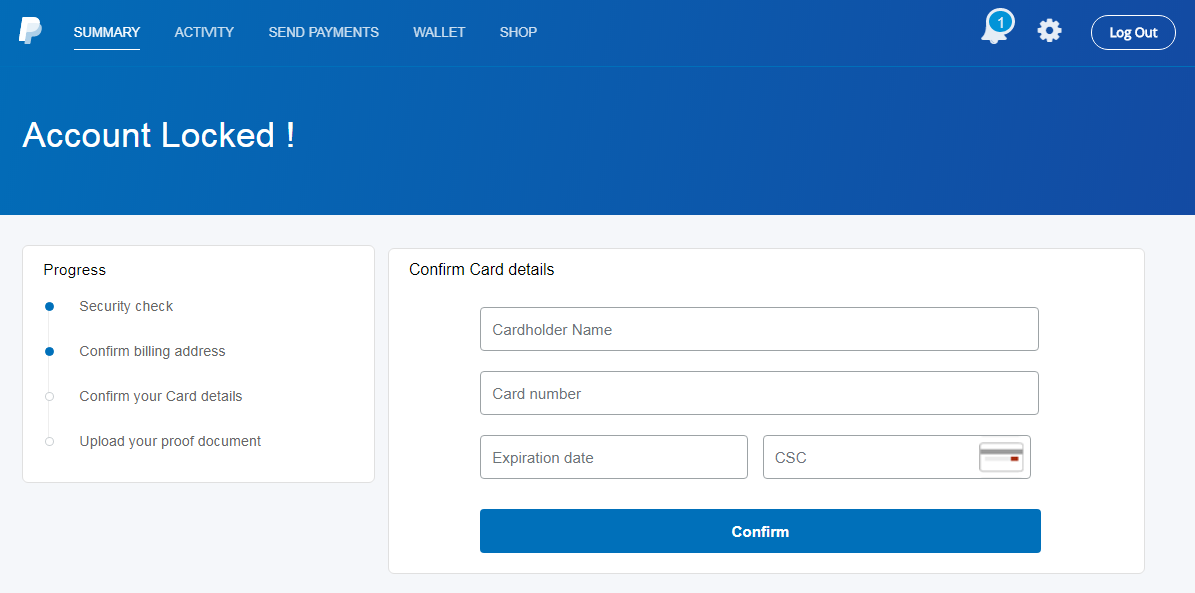The height and width of the screenshot is (593, 1195).
Task: Go to Send Payments
Action: 323,32
